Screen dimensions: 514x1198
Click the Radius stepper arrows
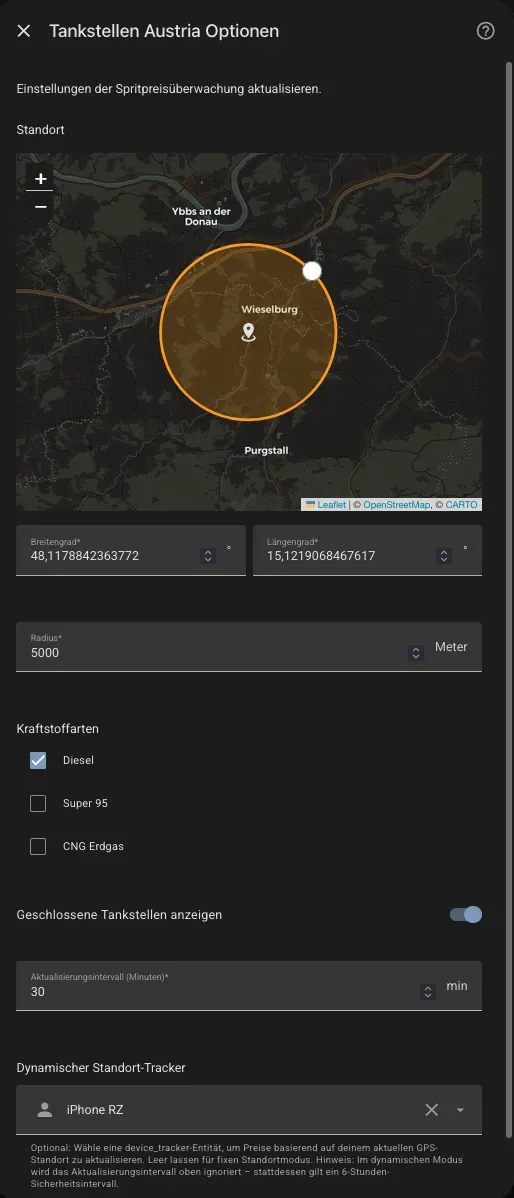pyautogui.click(x=415, y=652)
